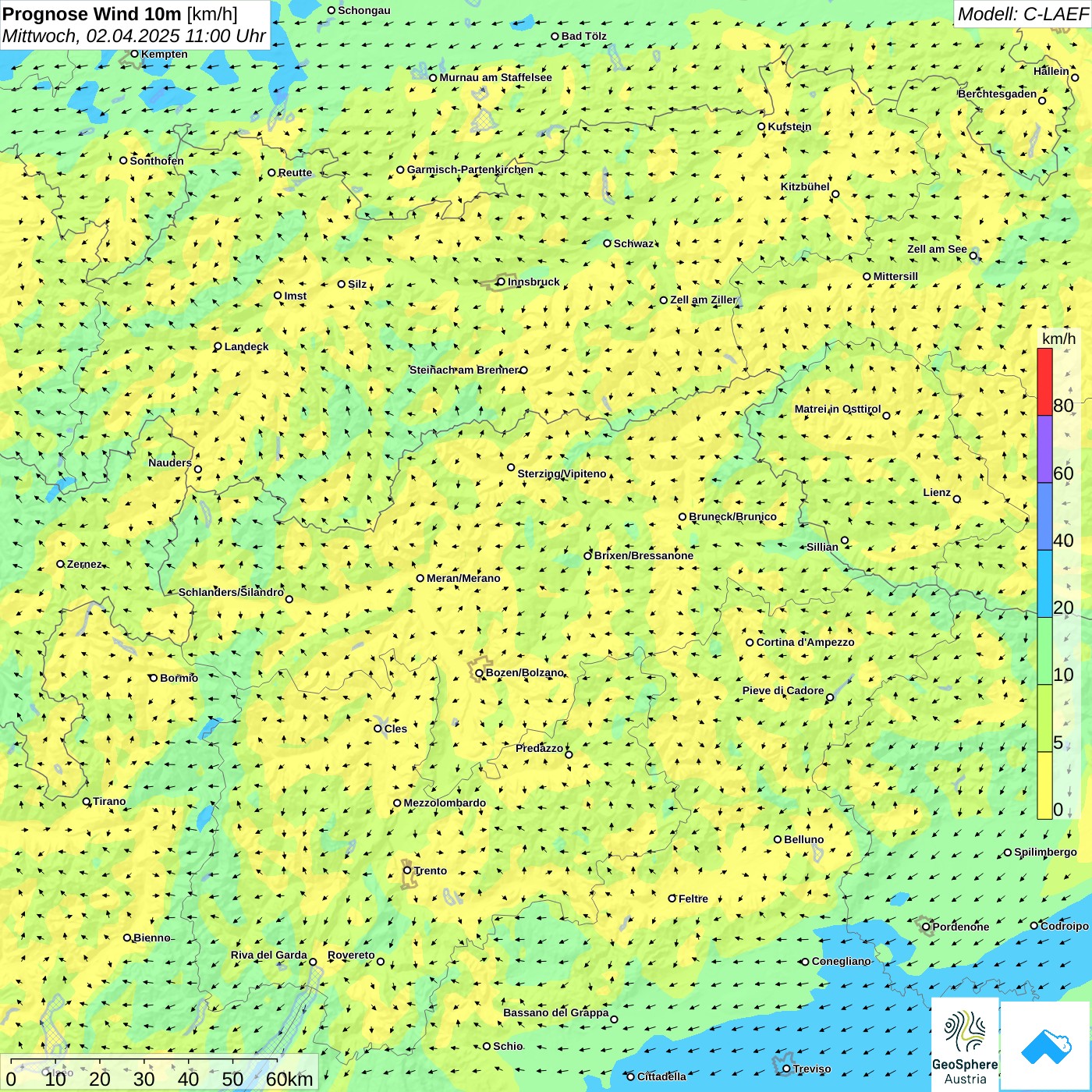This screenshot has width=1092, height=1092.
Task: Click the 'Conegliano' label
Action: (841, 961)
